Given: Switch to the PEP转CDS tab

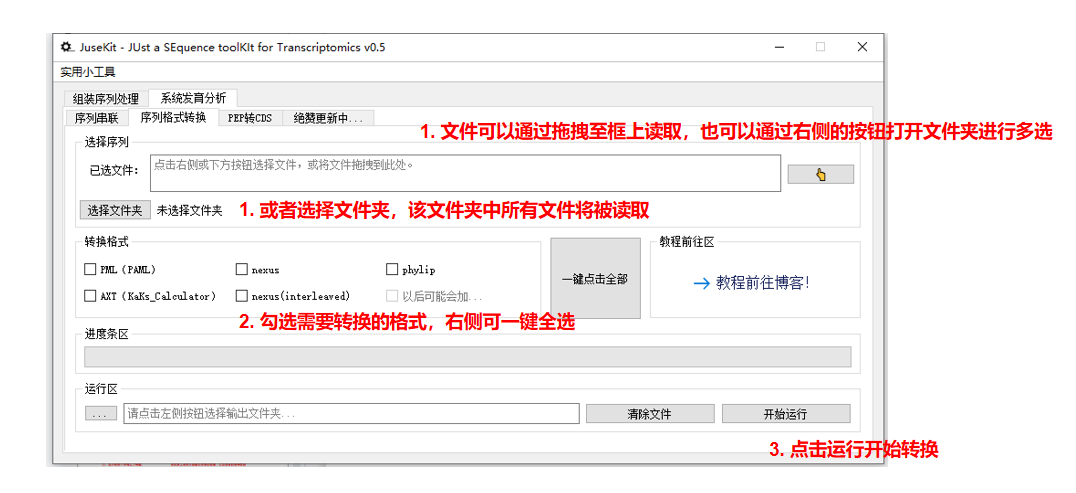Looking at the screenshot, I should (x=249, y=118).
